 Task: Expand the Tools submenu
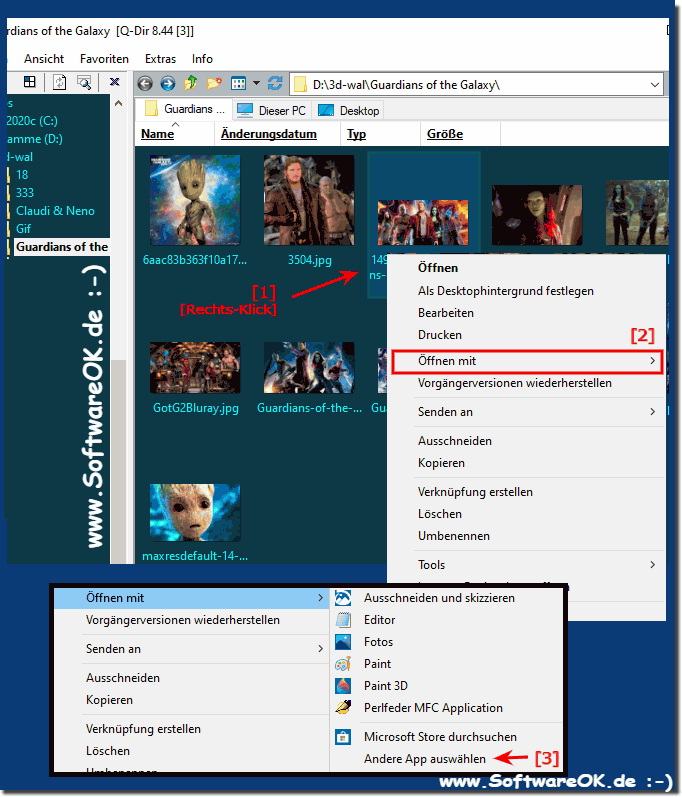(527, 565)
